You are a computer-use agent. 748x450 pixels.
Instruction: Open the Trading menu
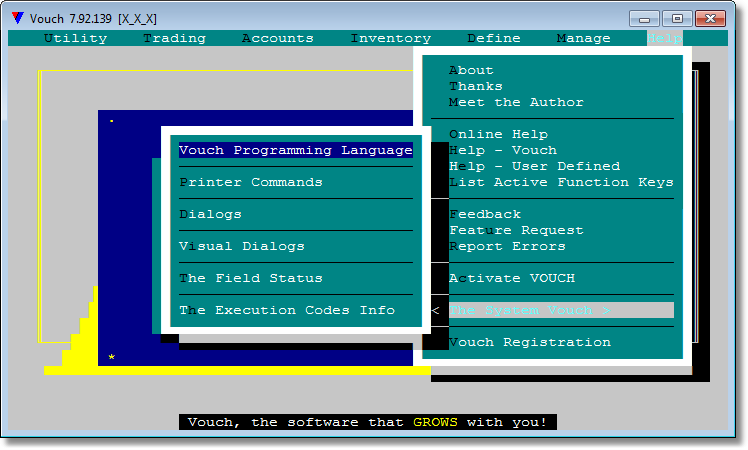(175, 38)
